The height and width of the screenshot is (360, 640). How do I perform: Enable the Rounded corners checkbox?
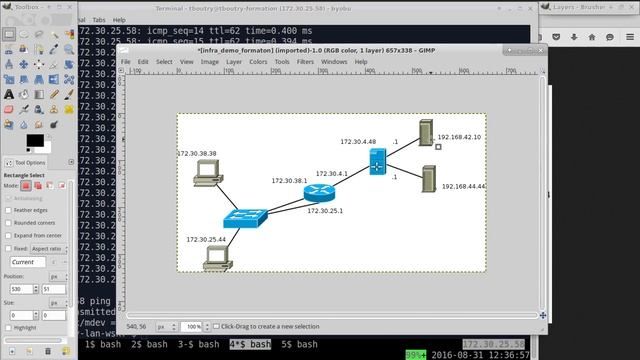[8, 223]
